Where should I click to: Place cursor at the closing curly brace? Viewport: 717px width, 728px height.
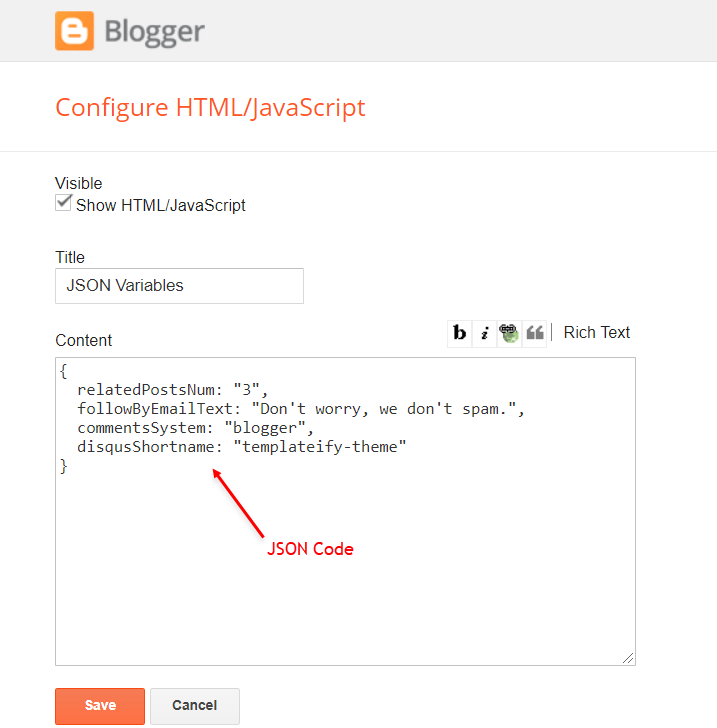tap(64, 466)
